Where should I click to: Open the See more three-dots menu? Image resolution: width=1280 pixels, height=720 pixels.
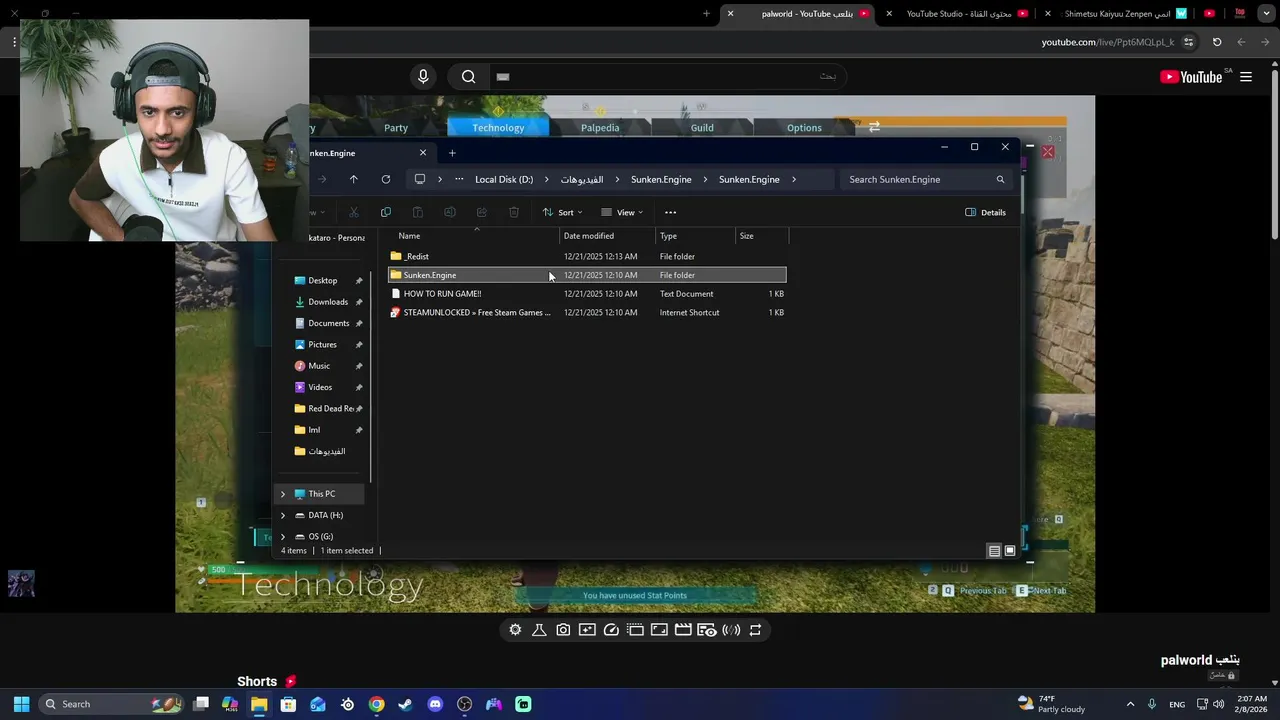[x=671, y=212]
